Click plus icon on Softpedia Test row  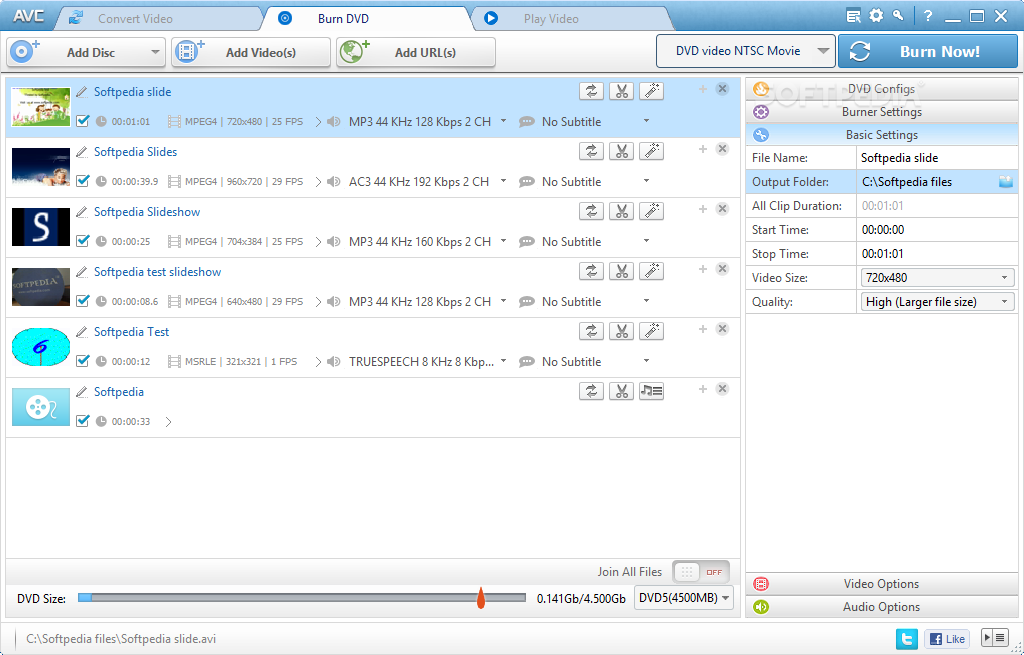703,329
